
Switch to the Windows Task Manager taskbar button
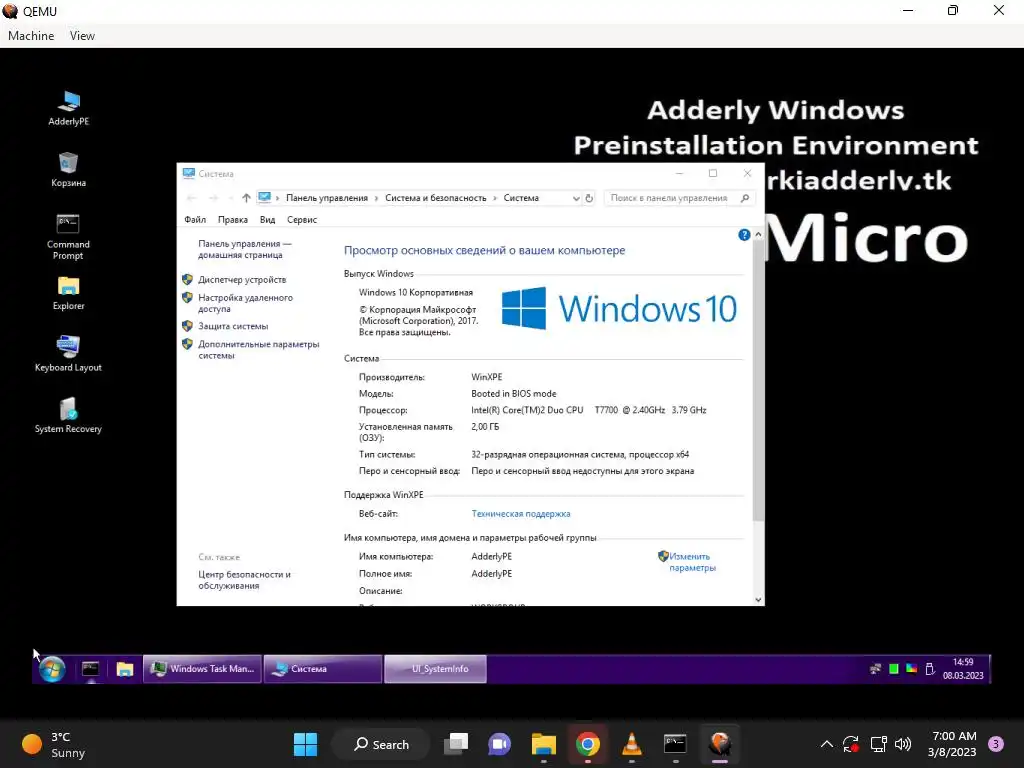[x=202, y=669]
